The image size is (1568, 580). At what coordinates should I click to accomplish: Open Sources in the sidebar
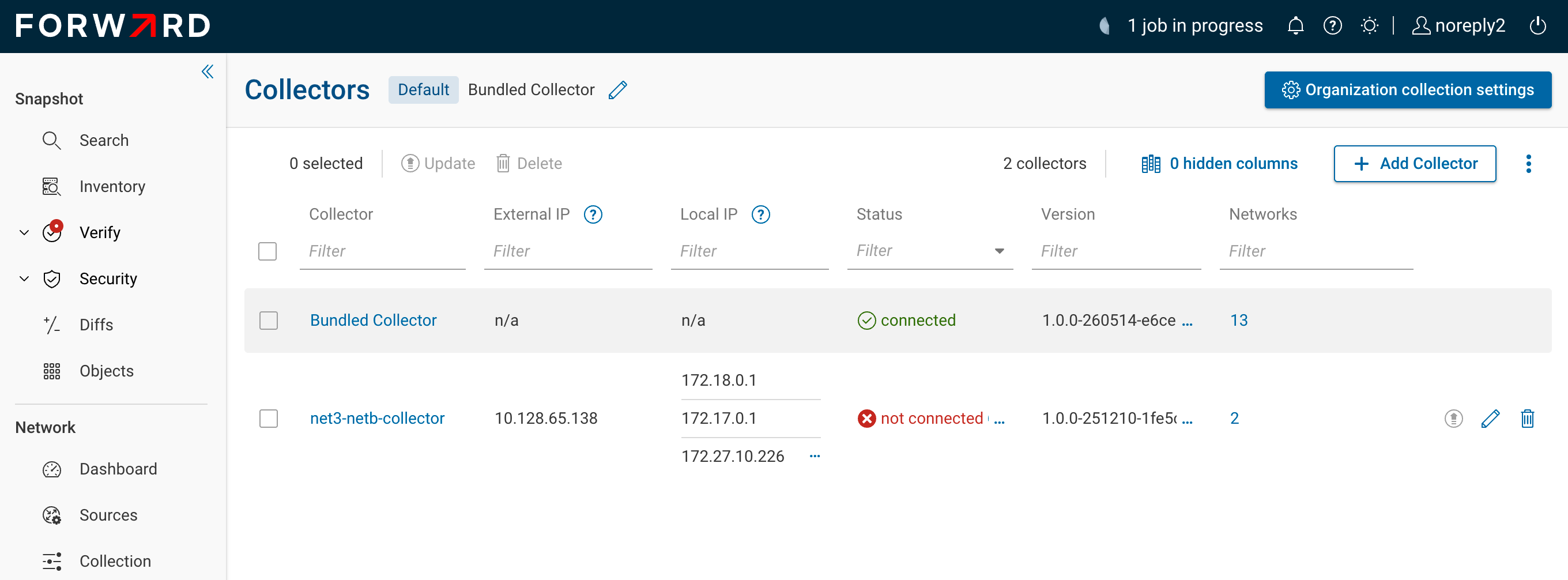point(108,515)
